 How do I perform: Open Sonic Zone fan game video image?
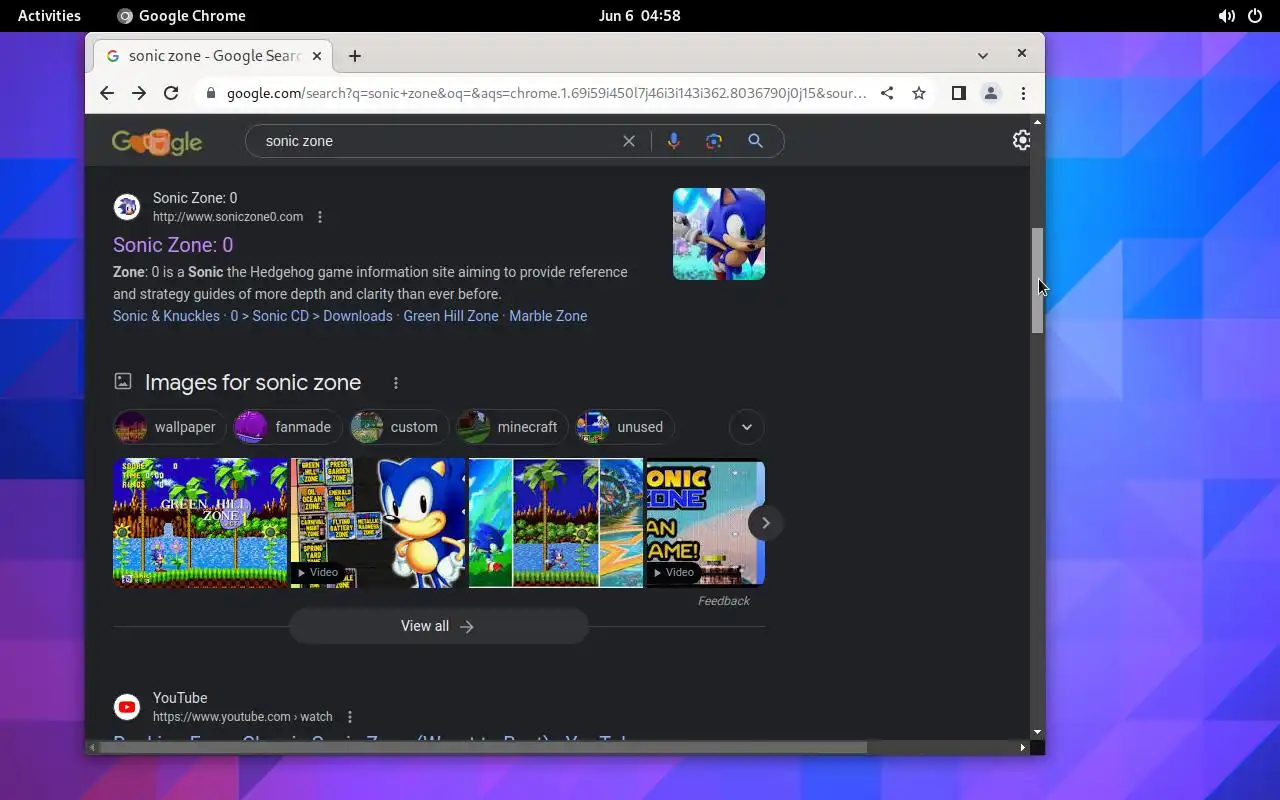point(705,523)
